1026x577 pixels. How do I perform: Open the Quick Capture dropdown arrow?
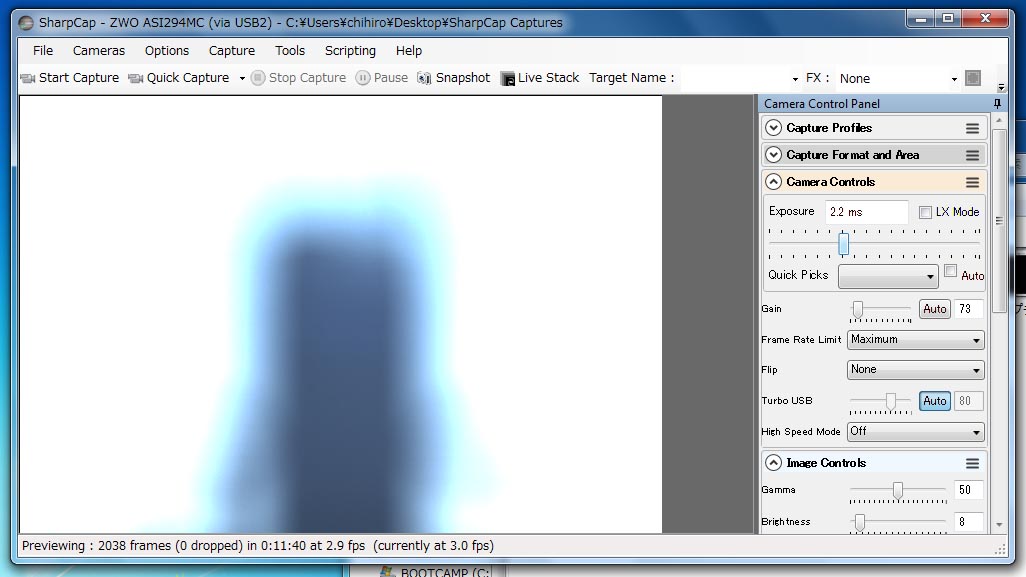pos(242,79)
